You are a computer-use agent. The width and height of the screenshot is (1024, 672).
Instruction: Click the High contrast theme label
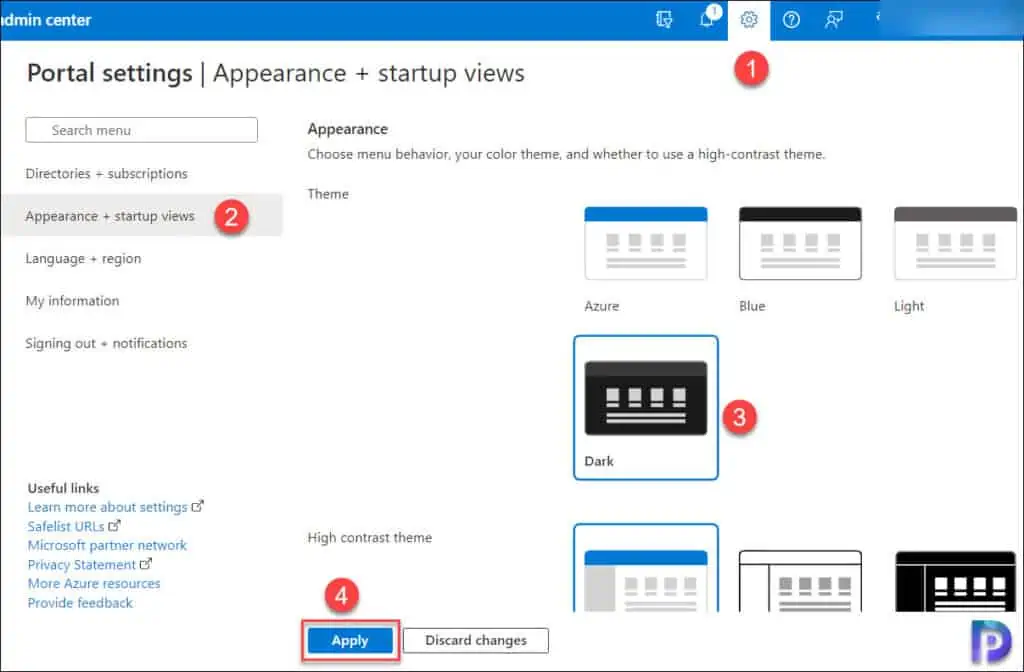[x=370, y=537]
